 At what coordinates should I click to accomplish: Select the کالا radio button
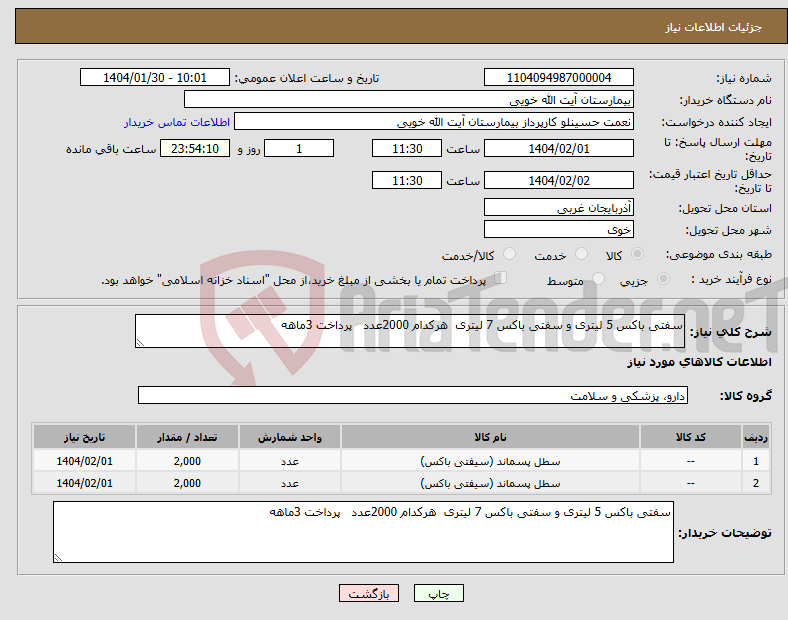coord(637,254)
